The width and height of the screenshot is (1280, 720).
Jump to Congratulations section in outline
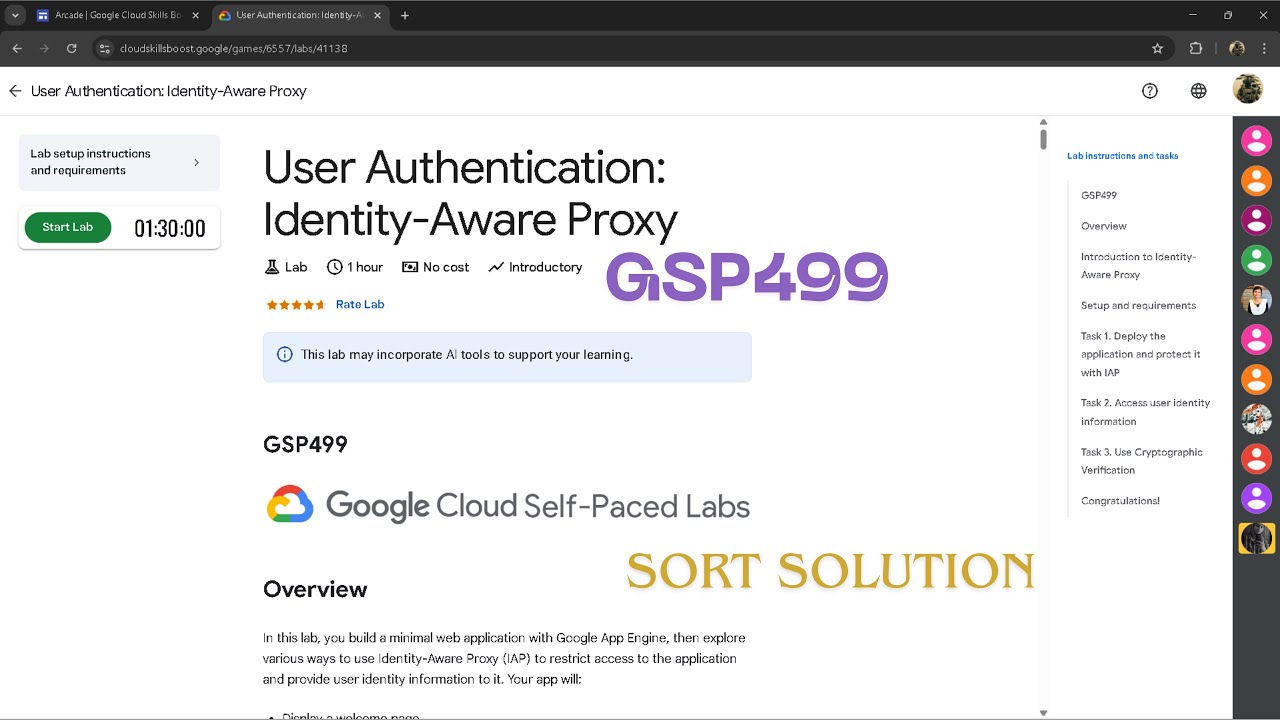(1120, 501)
